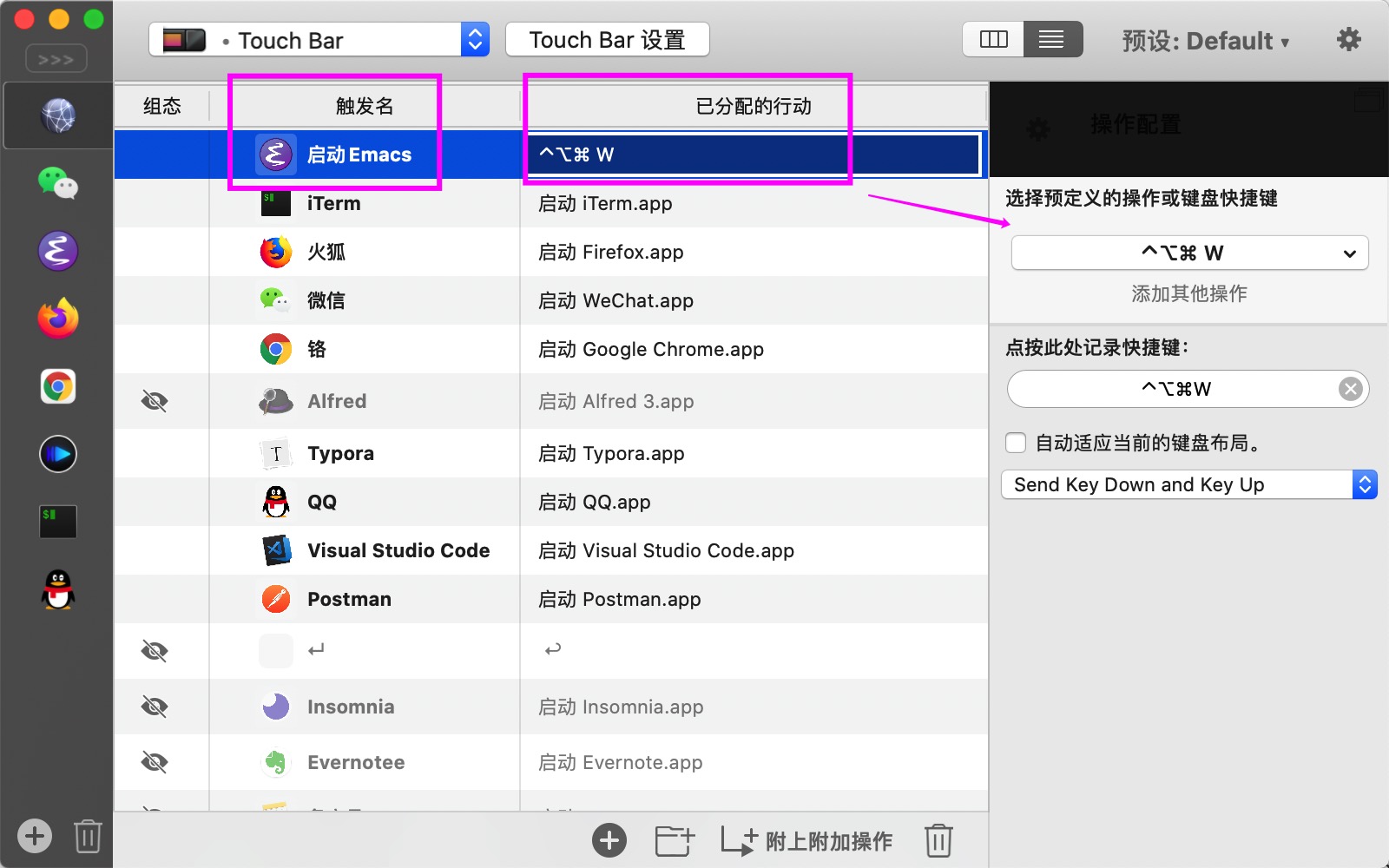Click the WeChat icon in the 微信 row
Viewport: 1389px width, 868px height.
(276, 300)
